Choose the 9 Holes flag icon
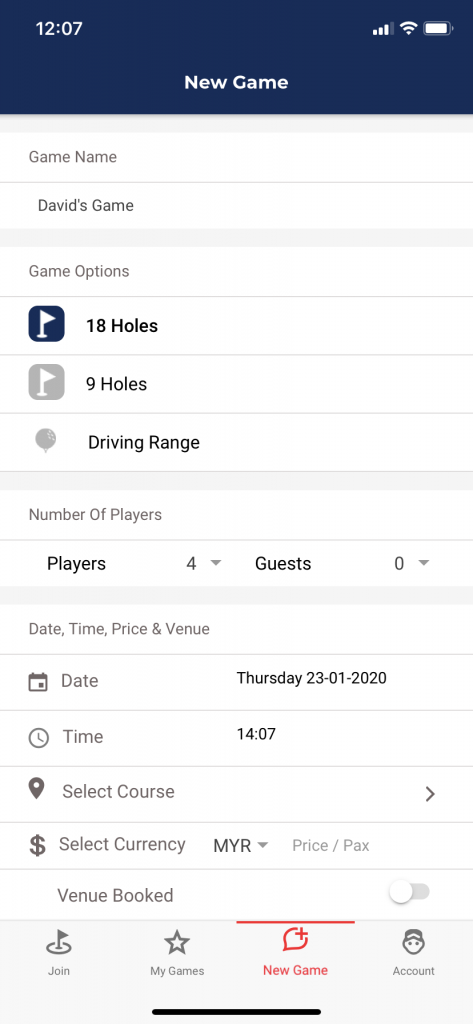 (46, 382)
